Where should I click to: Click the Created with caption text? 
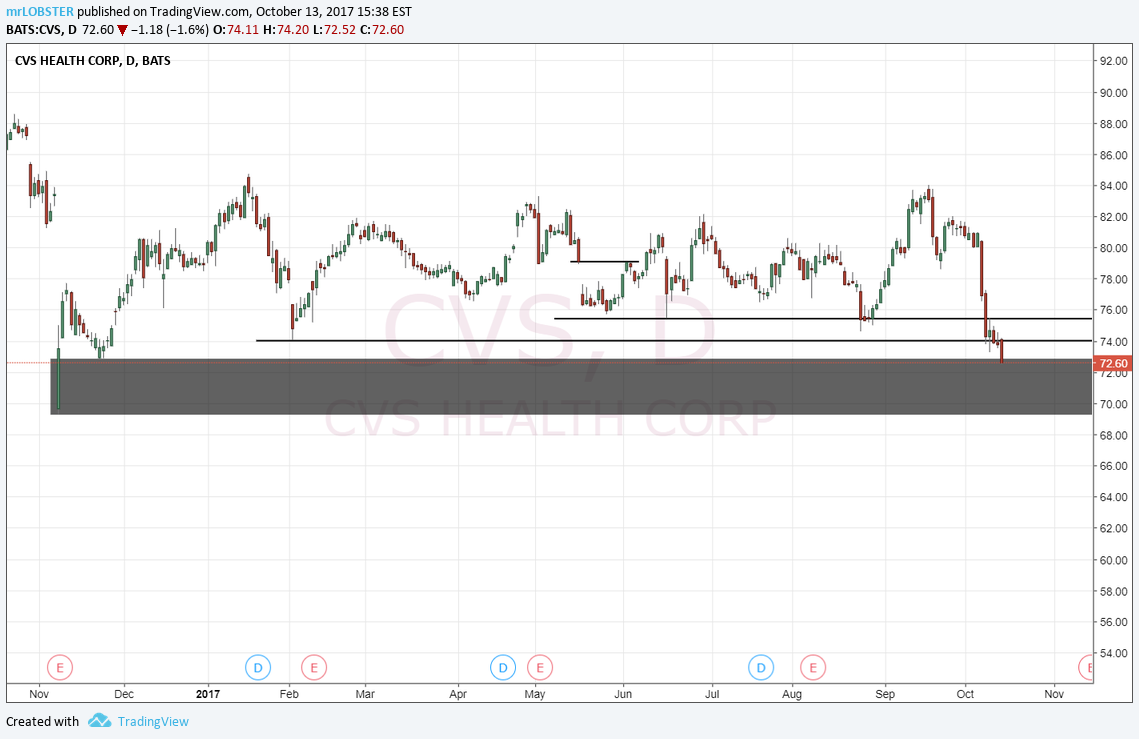click(x=42, y=722)
